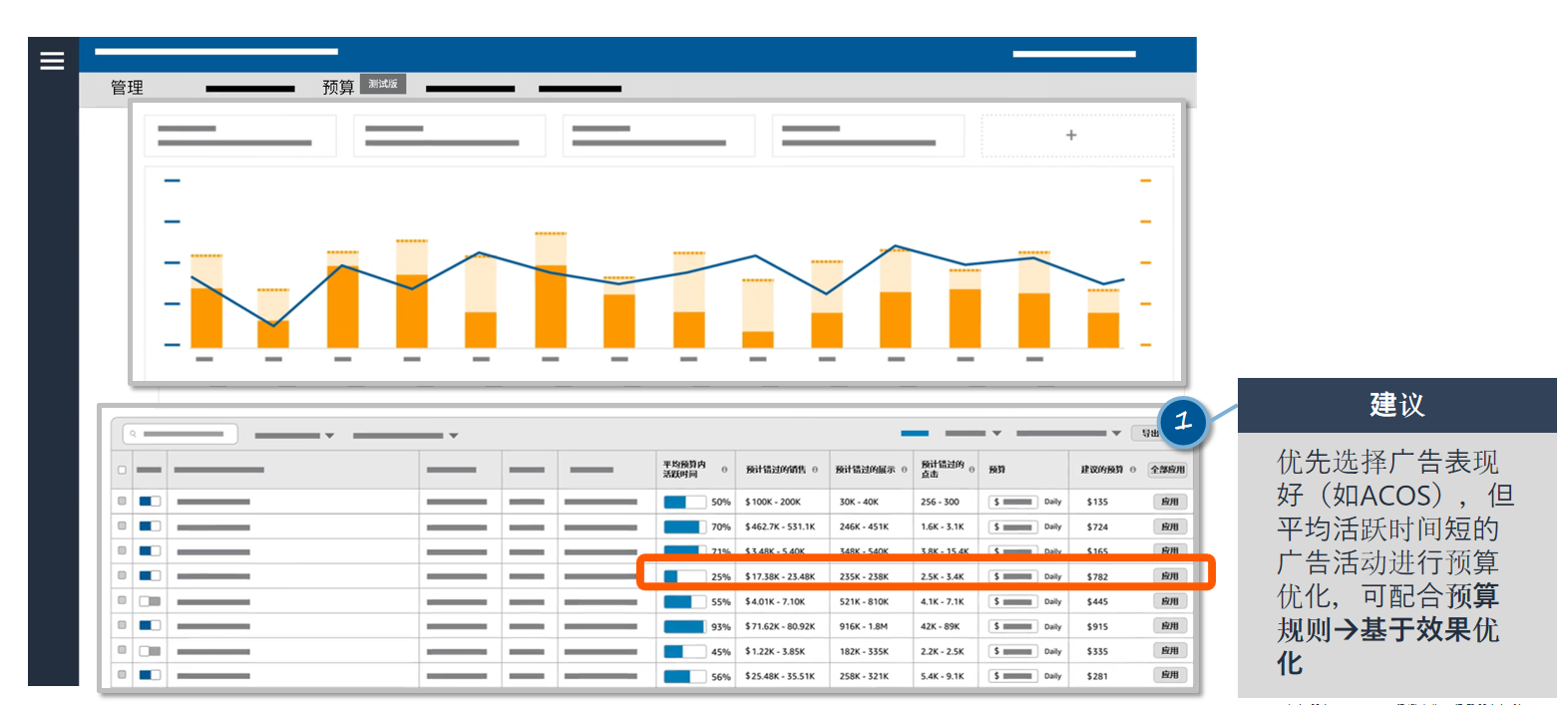Expand the first filter dropdown beside the search box
Viewport: 1568px width, 705px height.
(294, 436)
